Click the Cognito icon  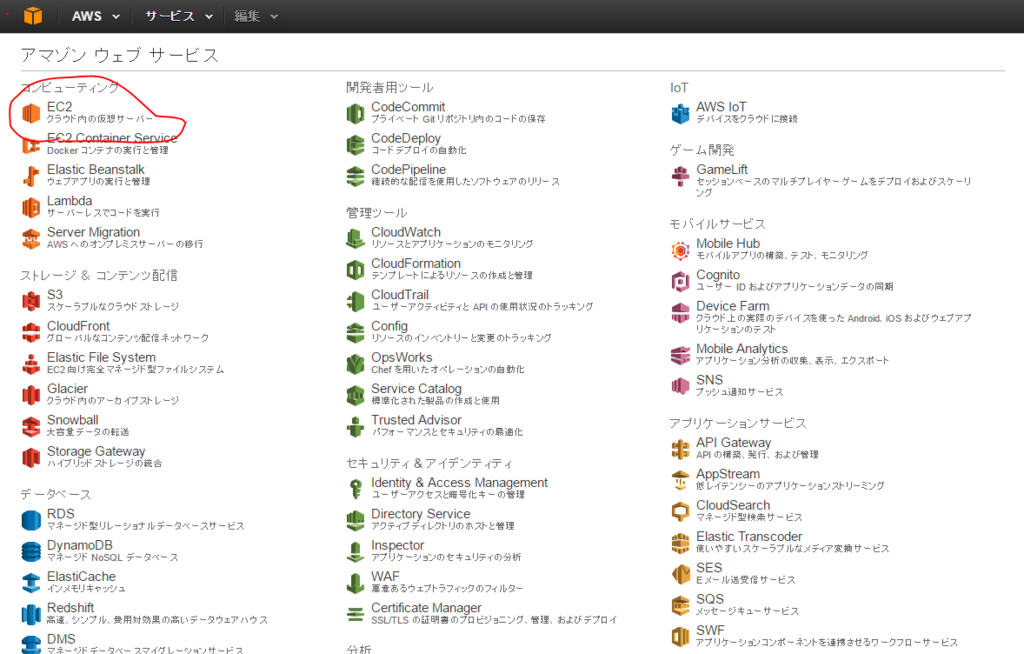pos(680,281)
